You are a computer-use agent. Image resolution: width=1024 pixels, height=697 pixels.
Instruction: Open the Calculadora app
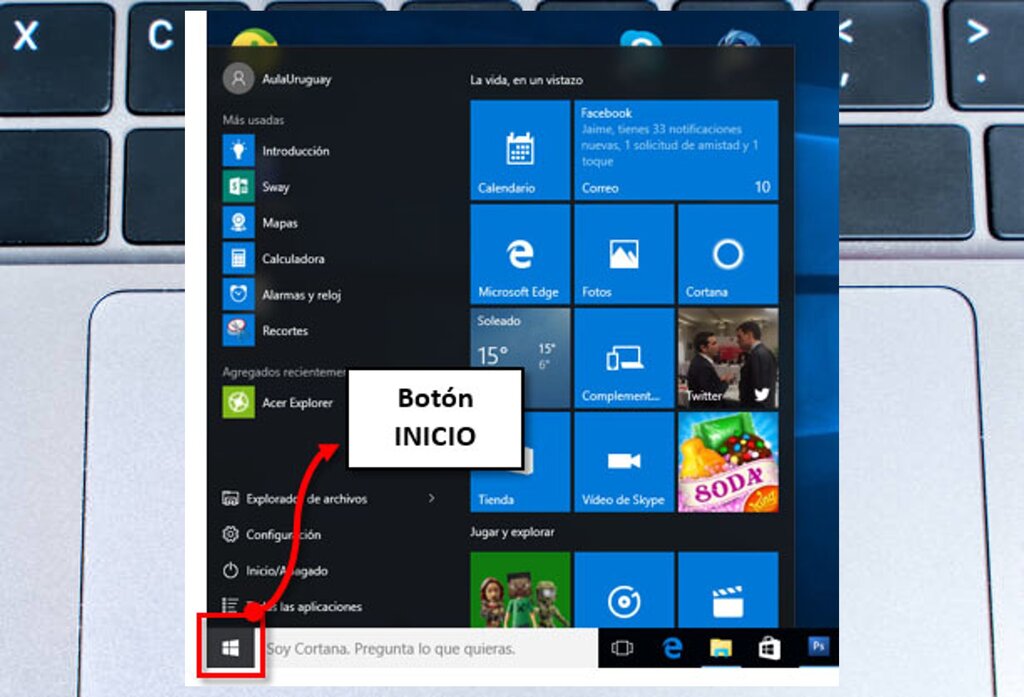click(x=274, y=259)
